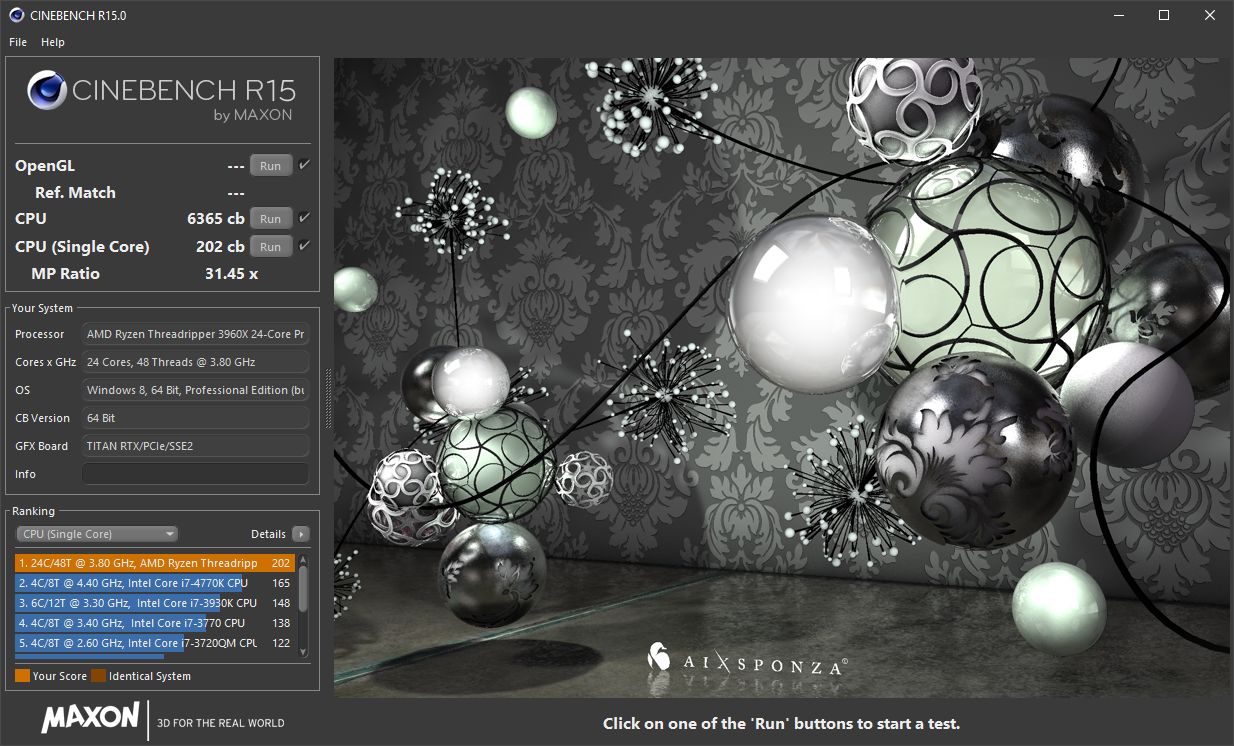Image resolution: width=1234 pixels, height=746 pixels.
Task: Click inside the Info text field
Action: tap(195, 473)
